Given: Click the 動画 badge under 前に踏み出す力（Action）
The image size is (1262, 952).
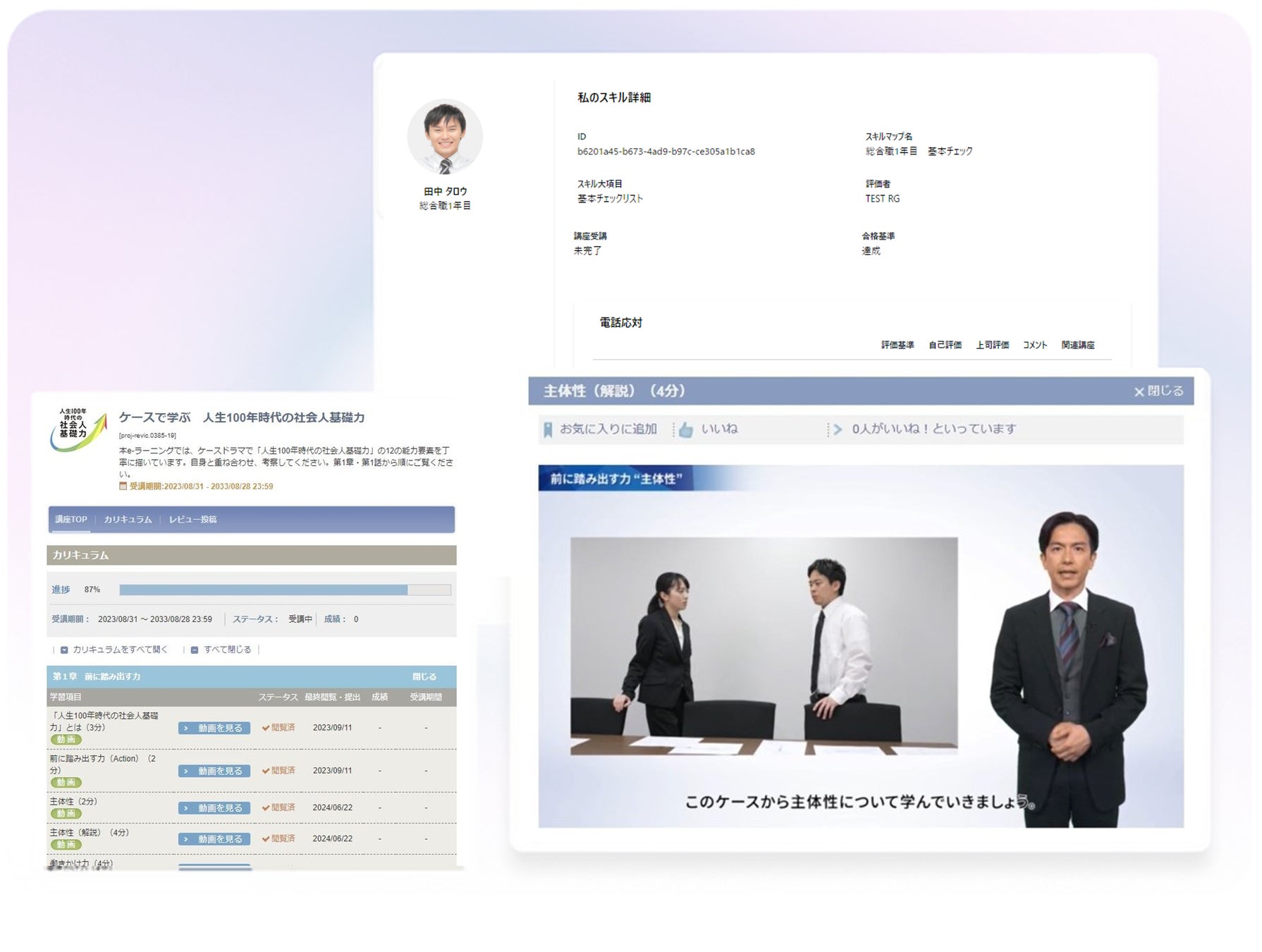Looking at the screenshot, I should tap(66, 783).
